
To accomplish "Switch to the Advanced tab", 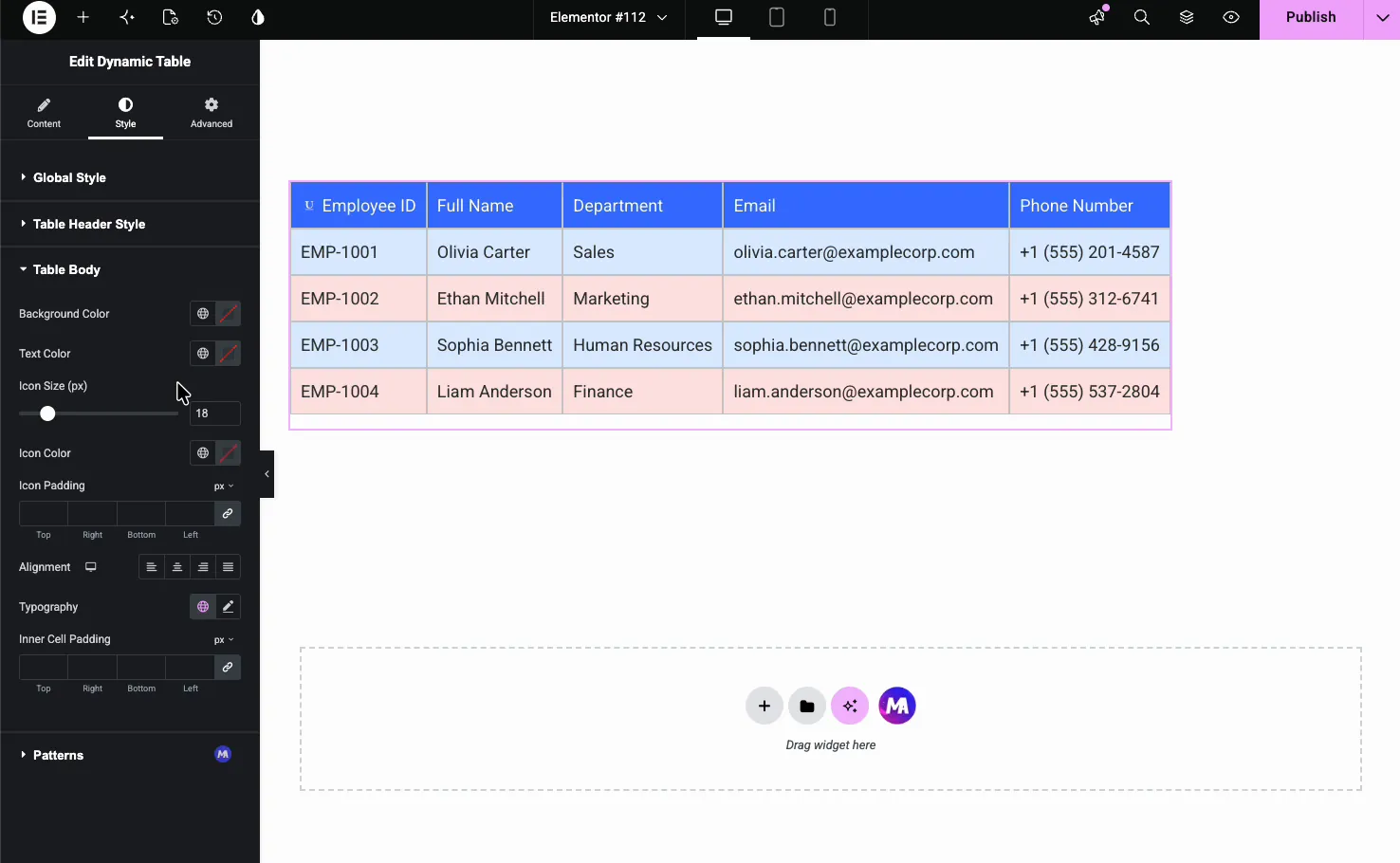I will click(212, 113).
